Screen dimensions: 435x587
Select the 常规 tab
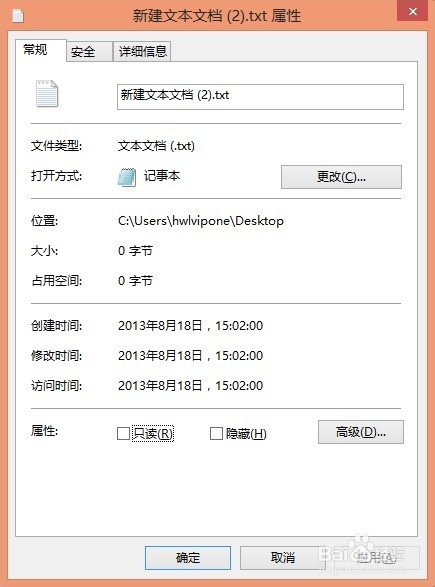tap(41, 50)
